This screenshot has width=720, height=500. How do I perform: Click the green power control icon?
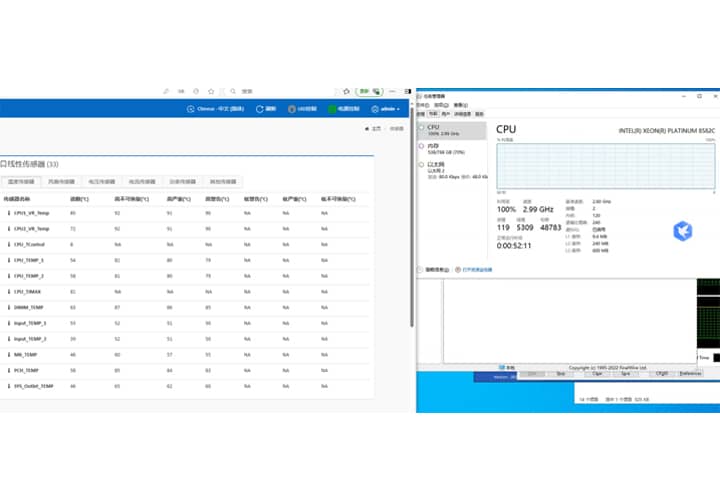tap(332, 109)
